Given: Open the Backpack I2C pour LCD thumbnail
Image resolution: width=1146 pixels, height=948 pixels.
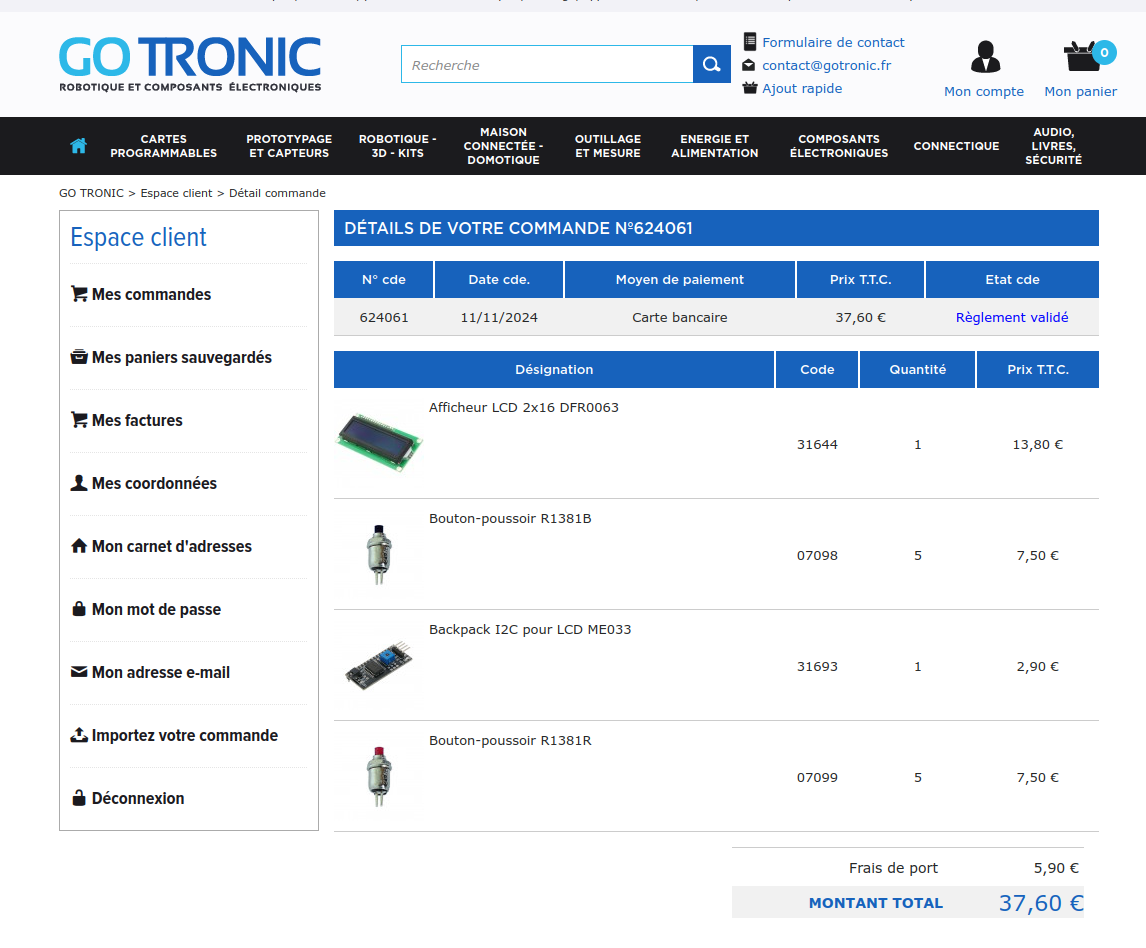Looking at the screenshot, I should [x=378, y=665].
